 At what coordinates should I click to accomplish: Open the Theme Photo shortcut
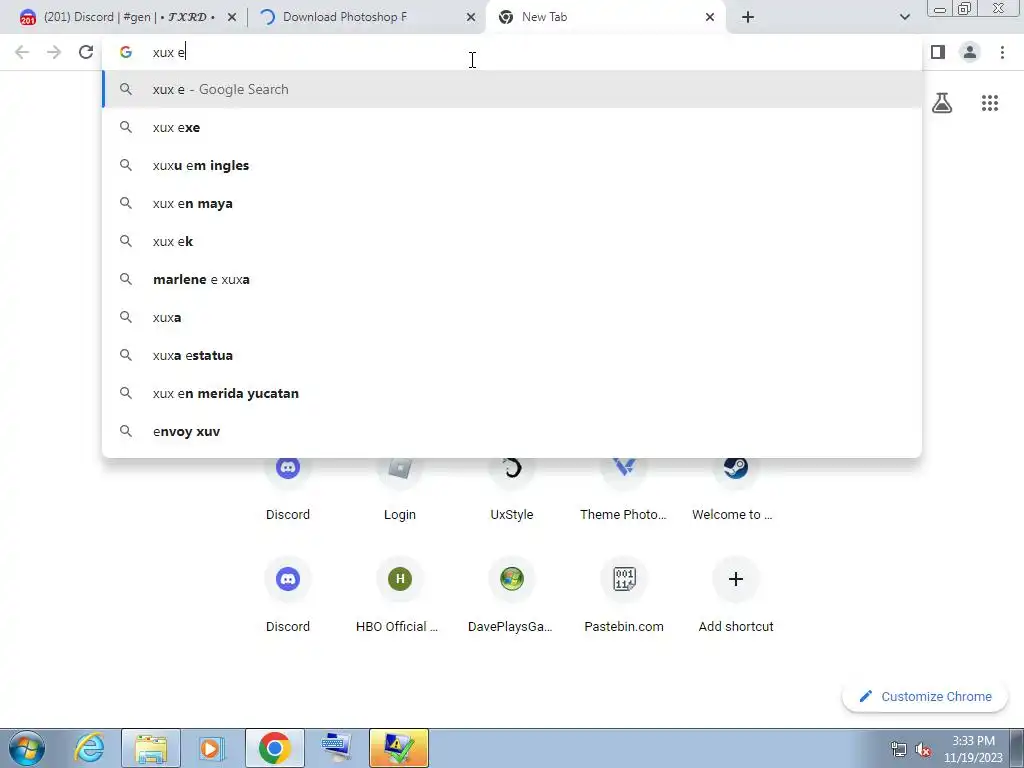[624, 490]
